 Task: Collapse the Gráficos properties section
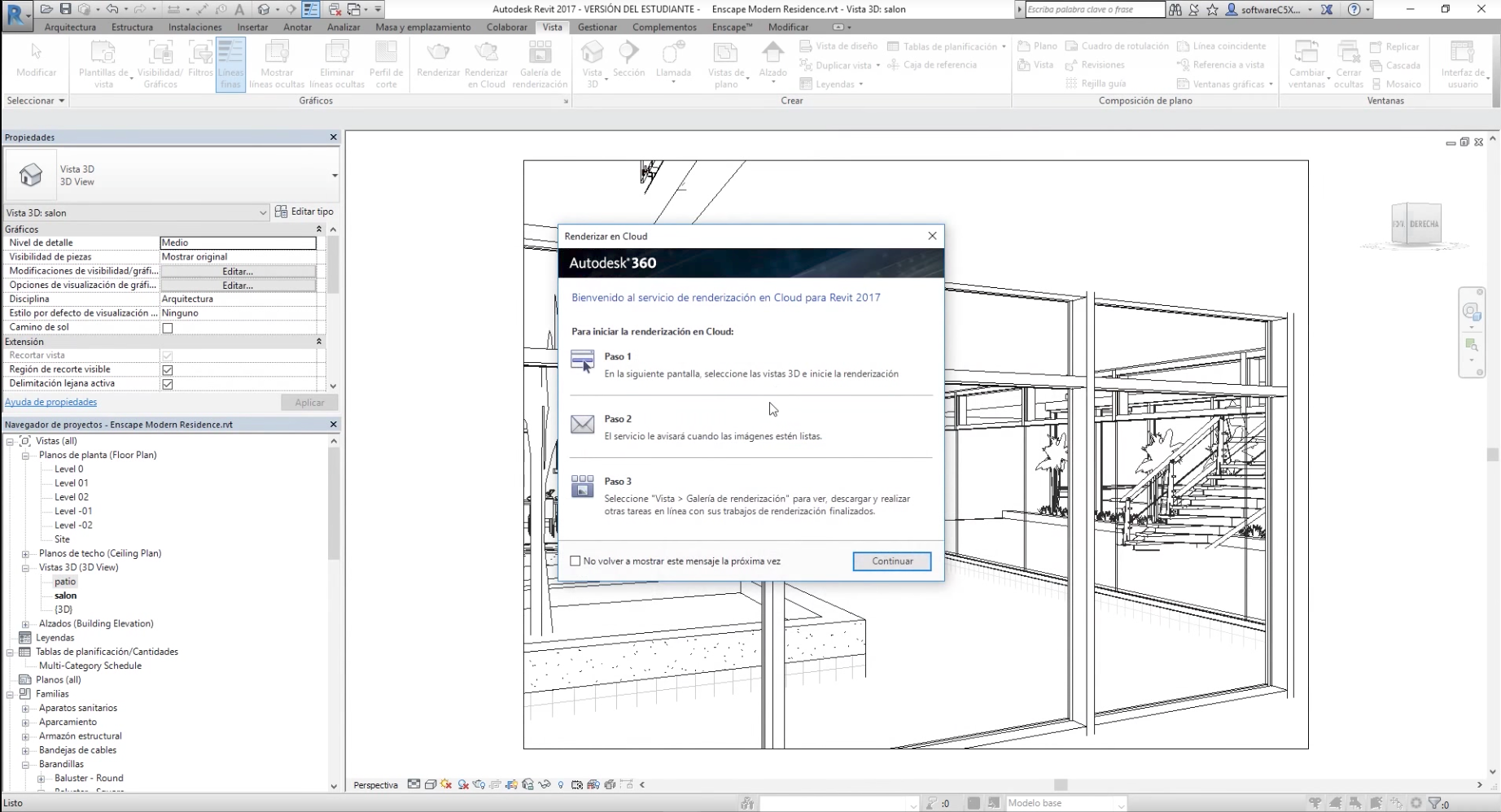[319, 229]
